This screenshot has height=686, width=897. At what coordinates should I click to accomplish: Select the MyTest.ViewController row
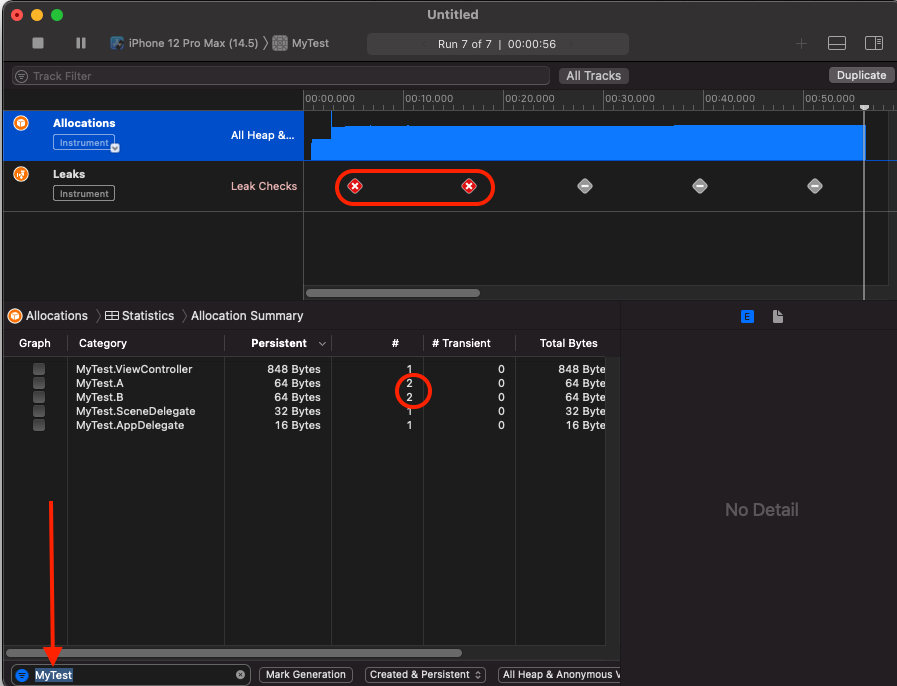tap(305, 369)
